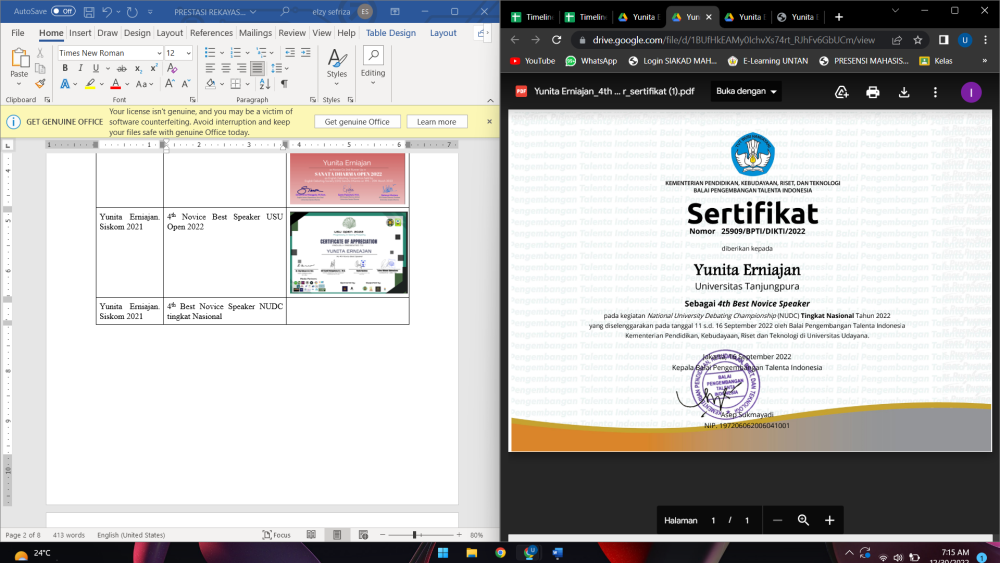The width and height of the screenshot is (1000, 563).
Task: Increase paragraph indent
Action: click(x=305, y=52)
